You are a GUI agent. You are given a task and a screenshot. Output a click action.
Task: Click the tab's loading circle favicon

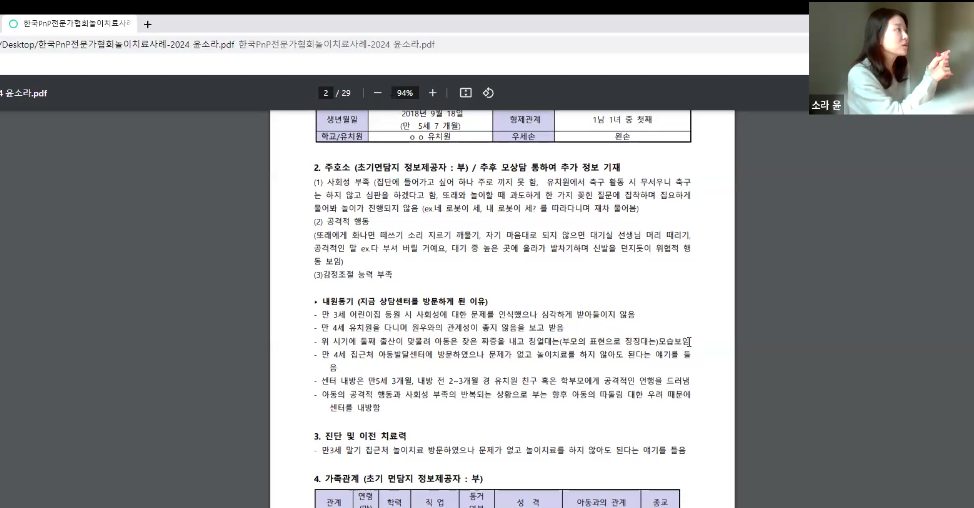(13, 24)
